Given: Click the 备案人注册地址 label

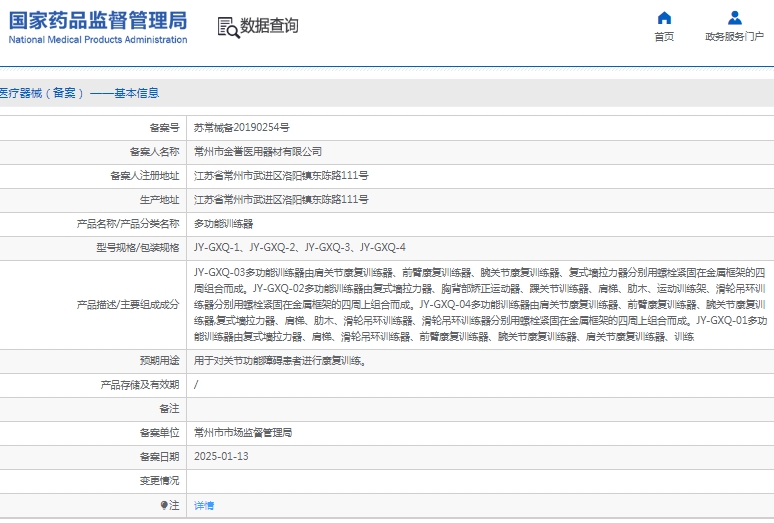Looking at the screenshot, I should pos(145,176).
